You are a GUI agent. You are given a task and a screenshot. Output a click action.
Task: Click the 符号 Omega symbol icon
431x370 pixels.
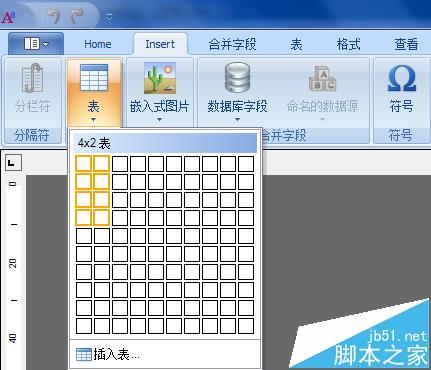(402, 78)
